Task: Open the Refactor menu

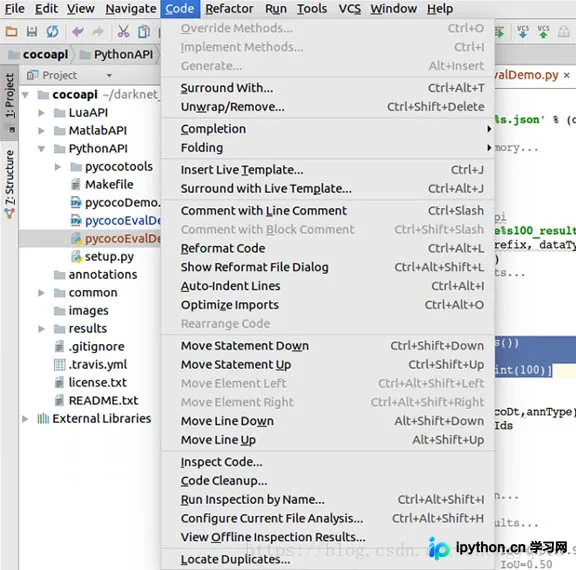Action: [x=229, y=8]
